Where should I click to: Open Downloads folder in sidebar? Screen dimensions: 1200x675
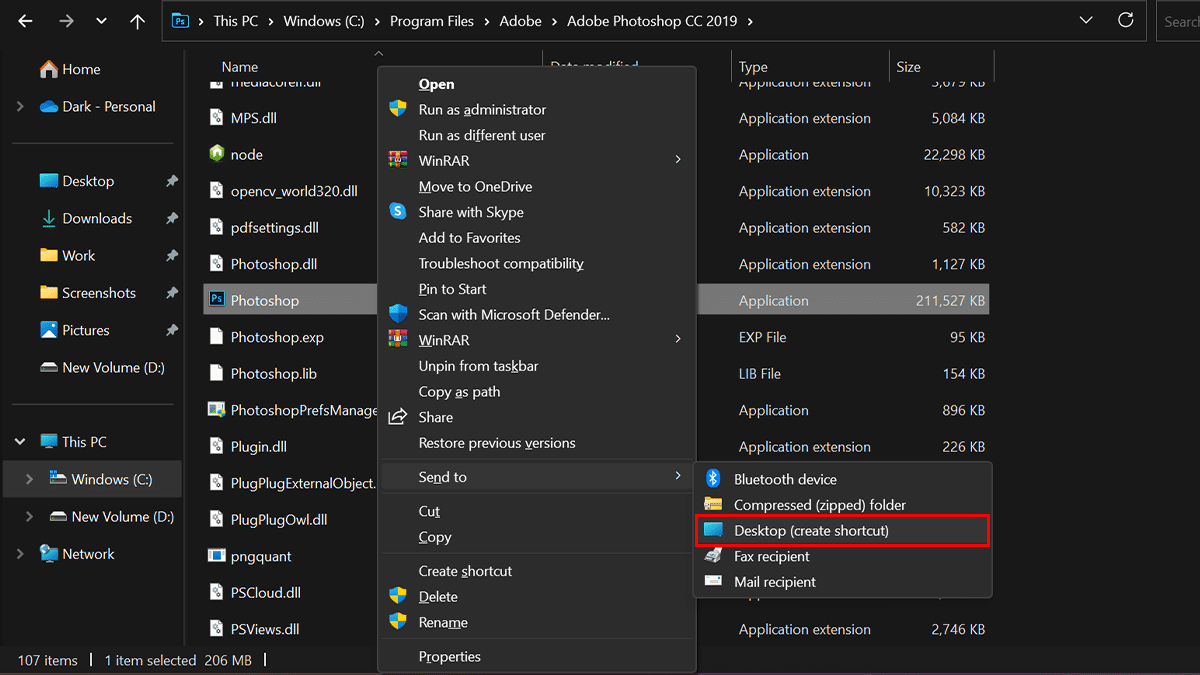tap(96, 218)
